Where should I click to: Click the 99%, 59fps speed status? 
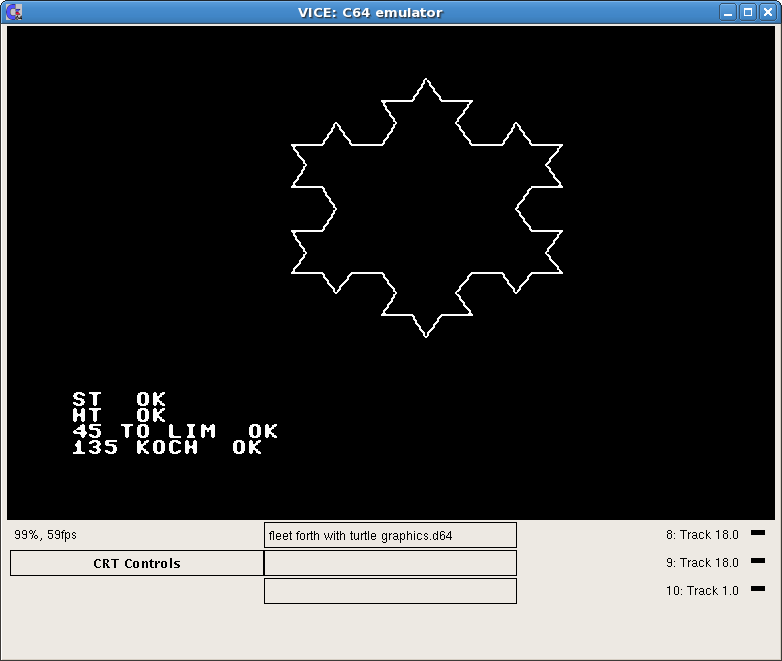(x=45, y=535)
